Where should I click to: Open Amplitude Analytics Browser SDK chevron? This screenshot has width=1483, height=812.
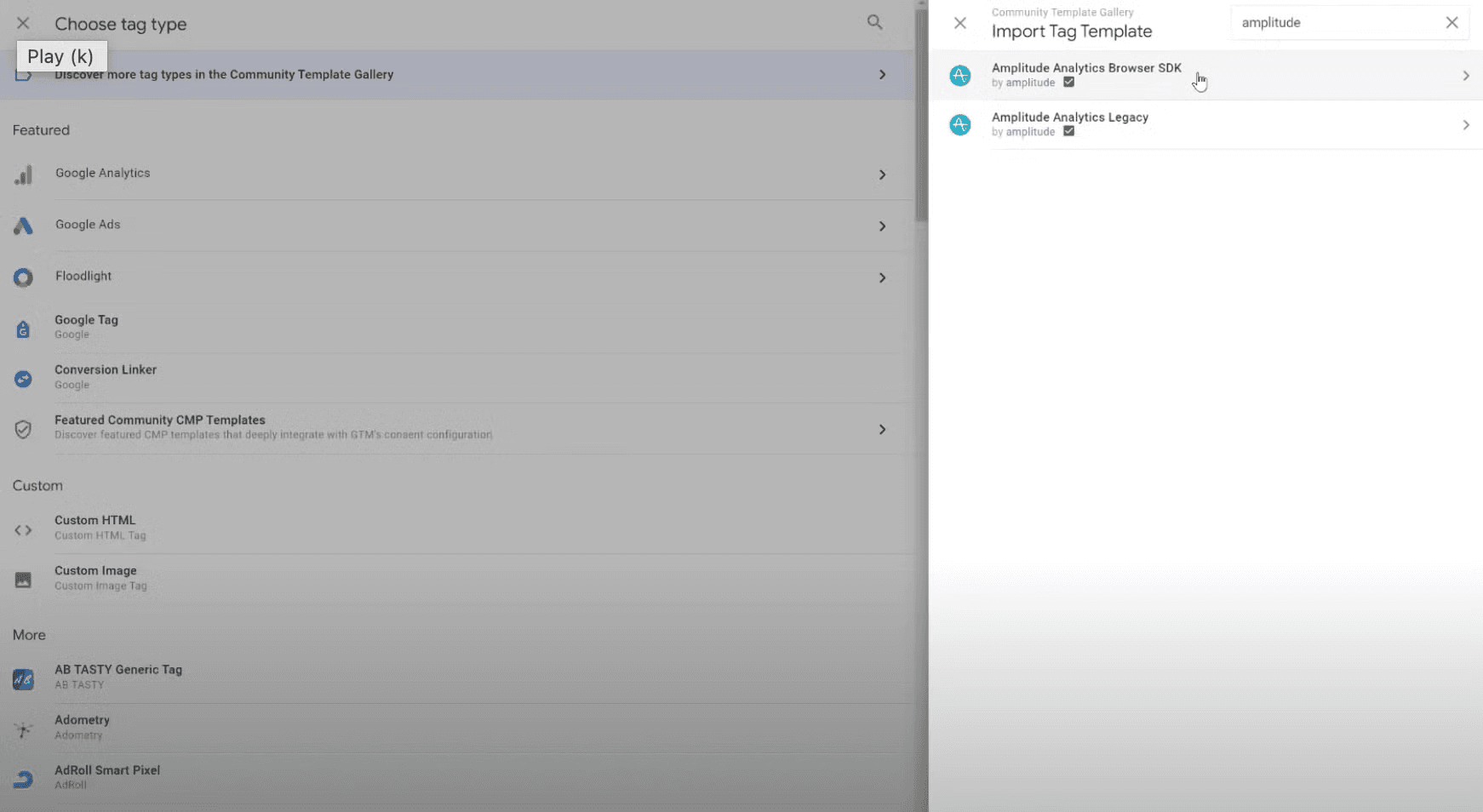tap(1466, 76)
